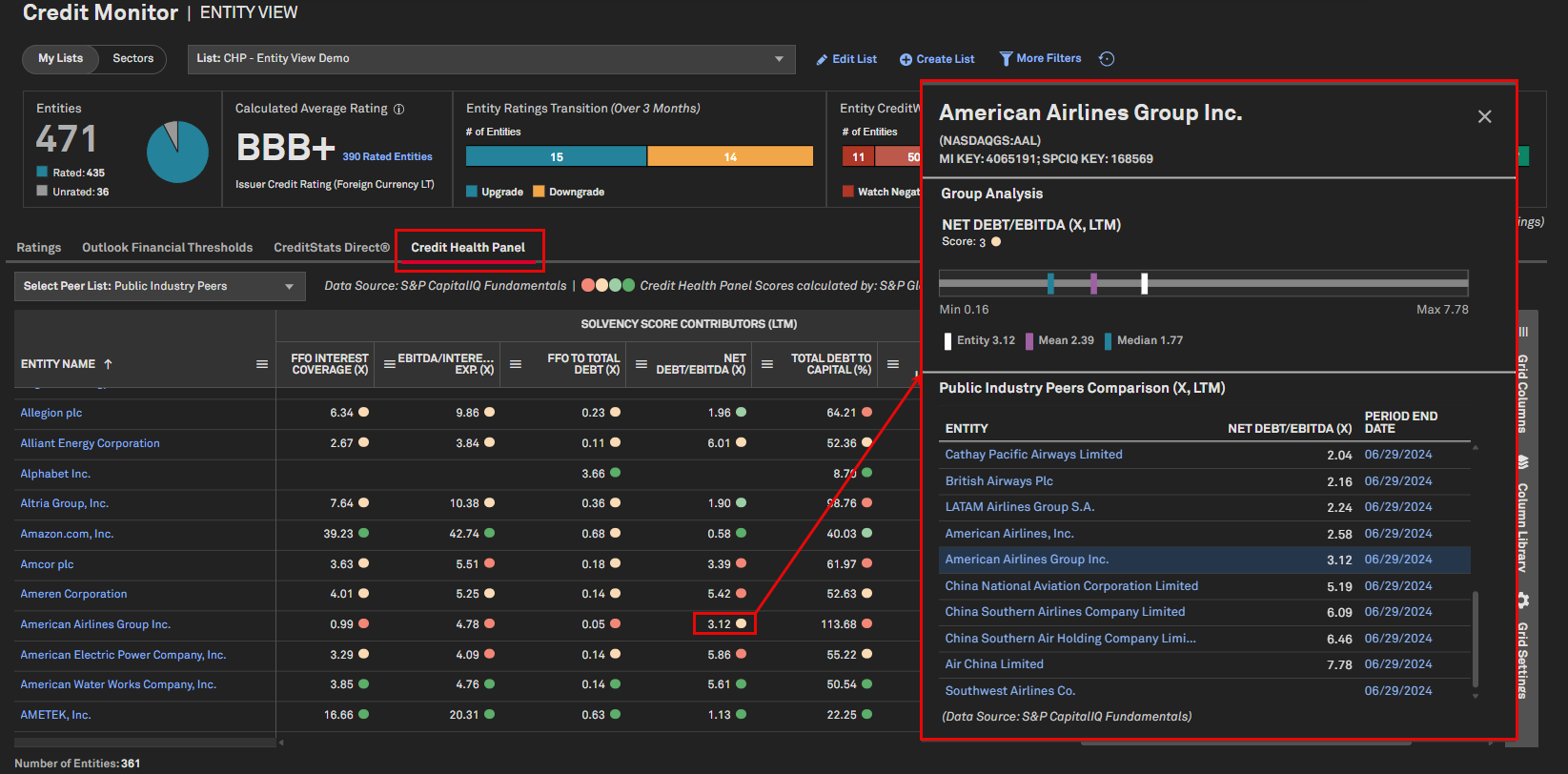Click the Edit List pencil button
Image resolution: width=1568 pixels, height=774 pixels.
pos(846,59)
